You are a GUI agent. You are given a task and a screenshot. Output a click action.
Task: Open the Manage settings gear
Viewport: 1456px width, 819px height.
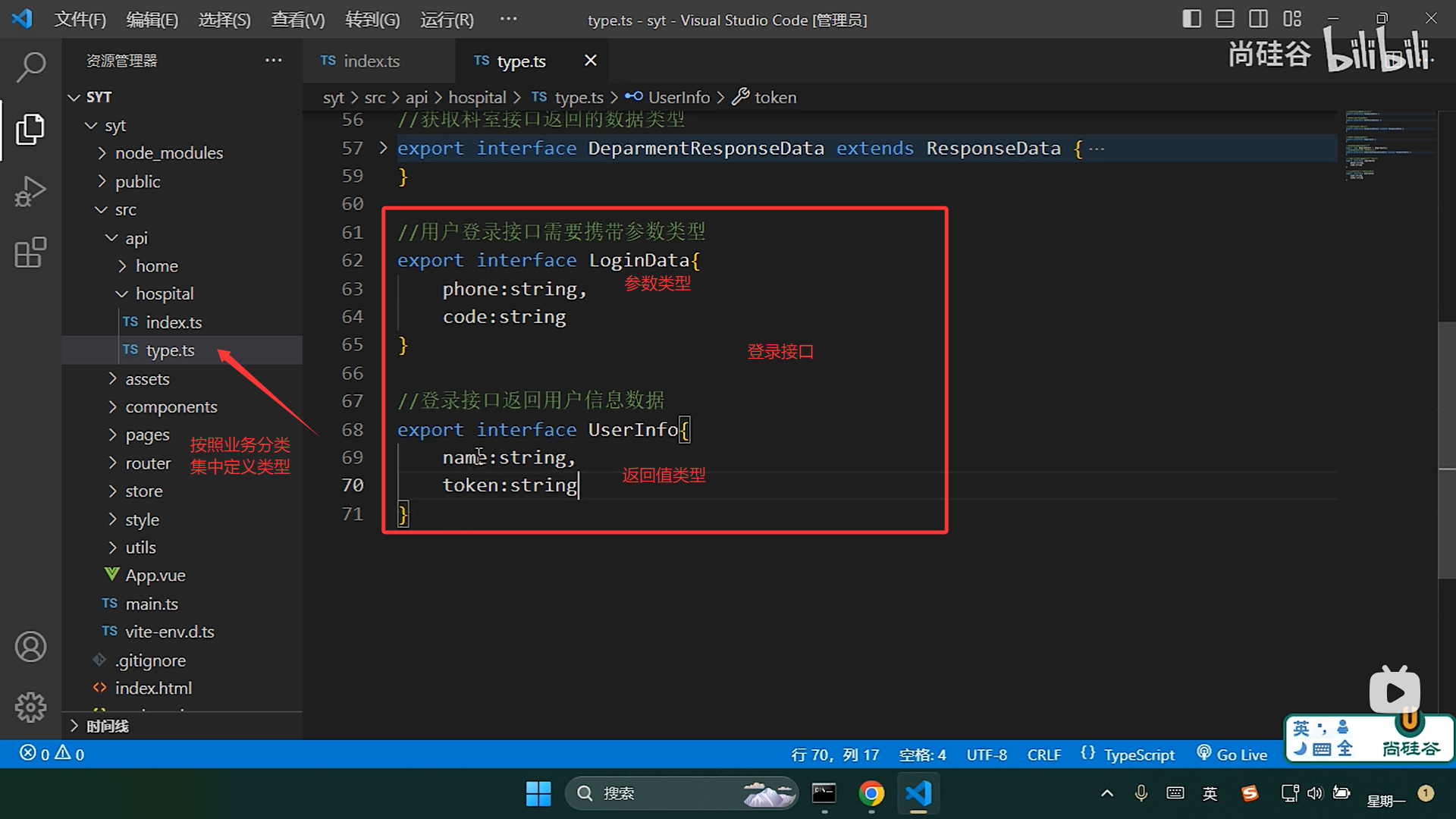click(x=30, y=708)
